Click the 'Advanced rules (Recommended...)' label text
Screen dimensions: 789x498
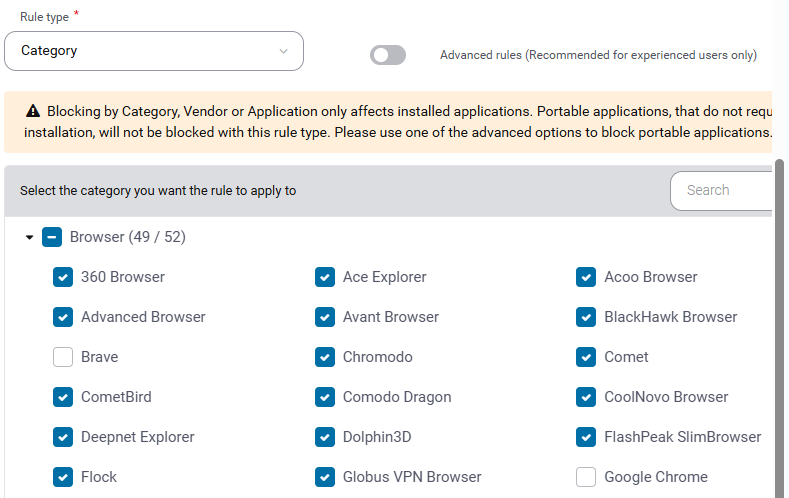[598, 55]
